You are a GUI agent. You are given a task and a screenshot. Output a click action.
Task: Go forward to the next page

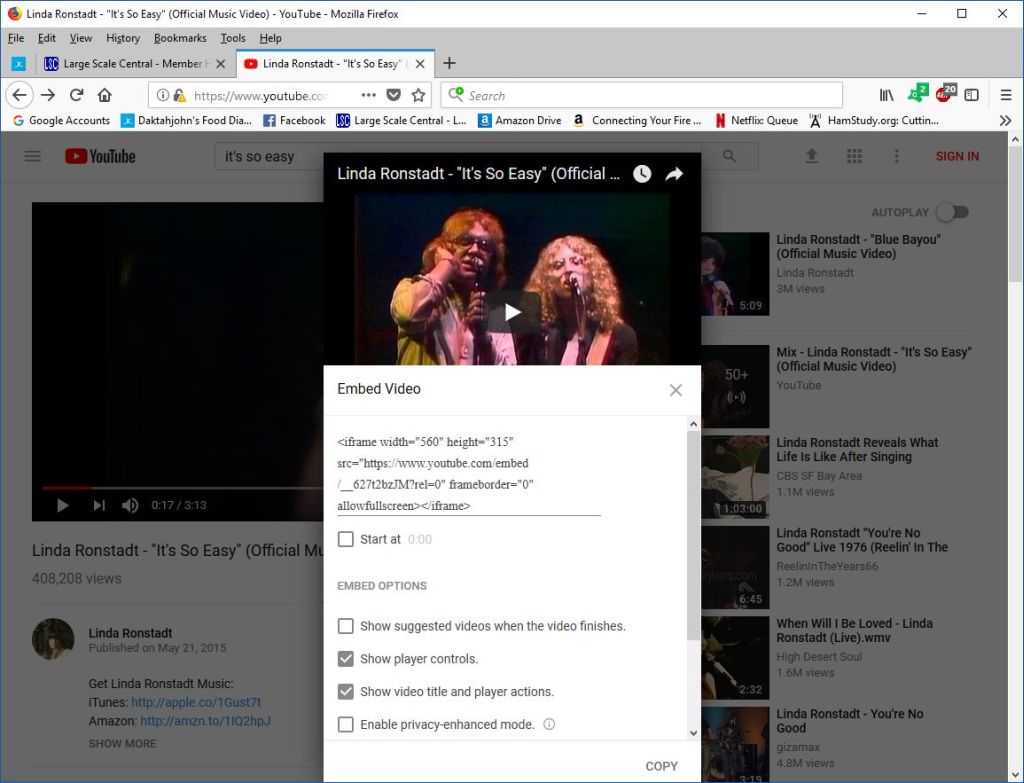[x=48, y=95]
